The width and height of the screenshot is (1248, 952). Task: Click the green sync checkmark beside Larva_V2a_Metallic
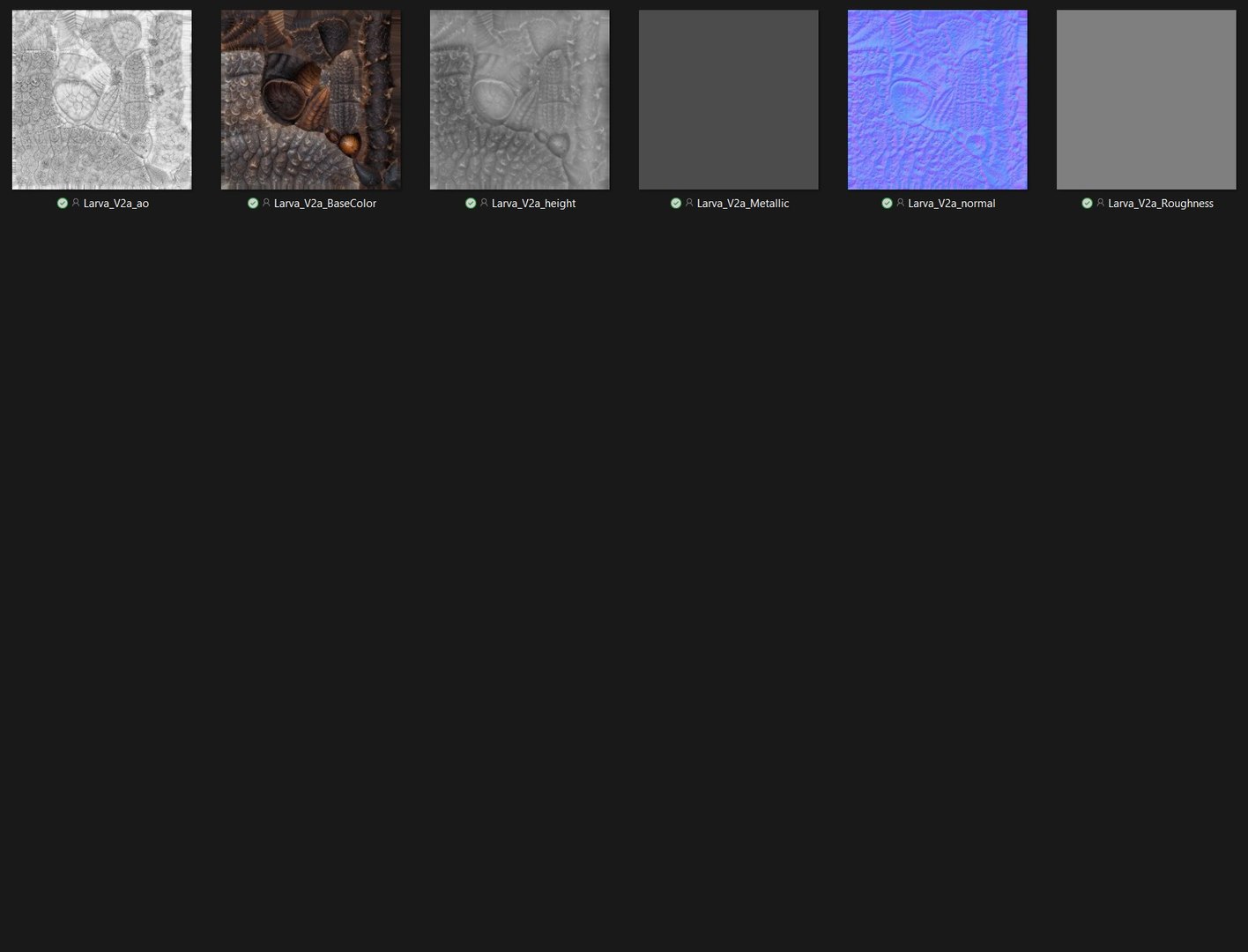(676, 203)
